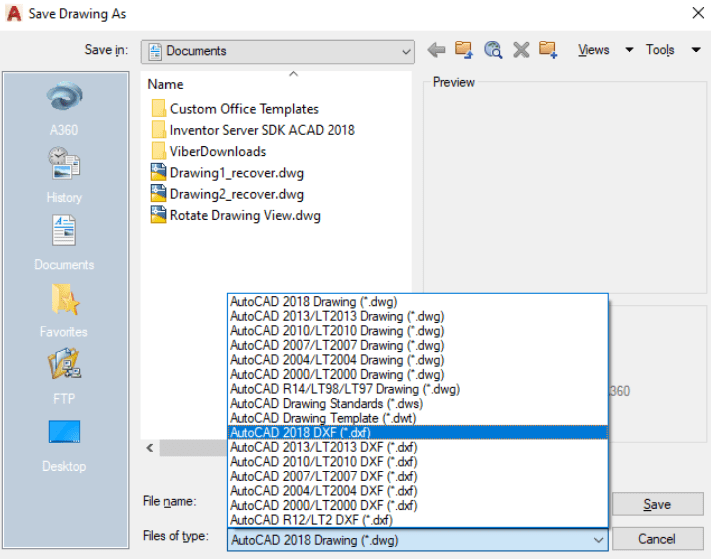
Task: Open the FTP locations shortcut
Action: point(64,376)
